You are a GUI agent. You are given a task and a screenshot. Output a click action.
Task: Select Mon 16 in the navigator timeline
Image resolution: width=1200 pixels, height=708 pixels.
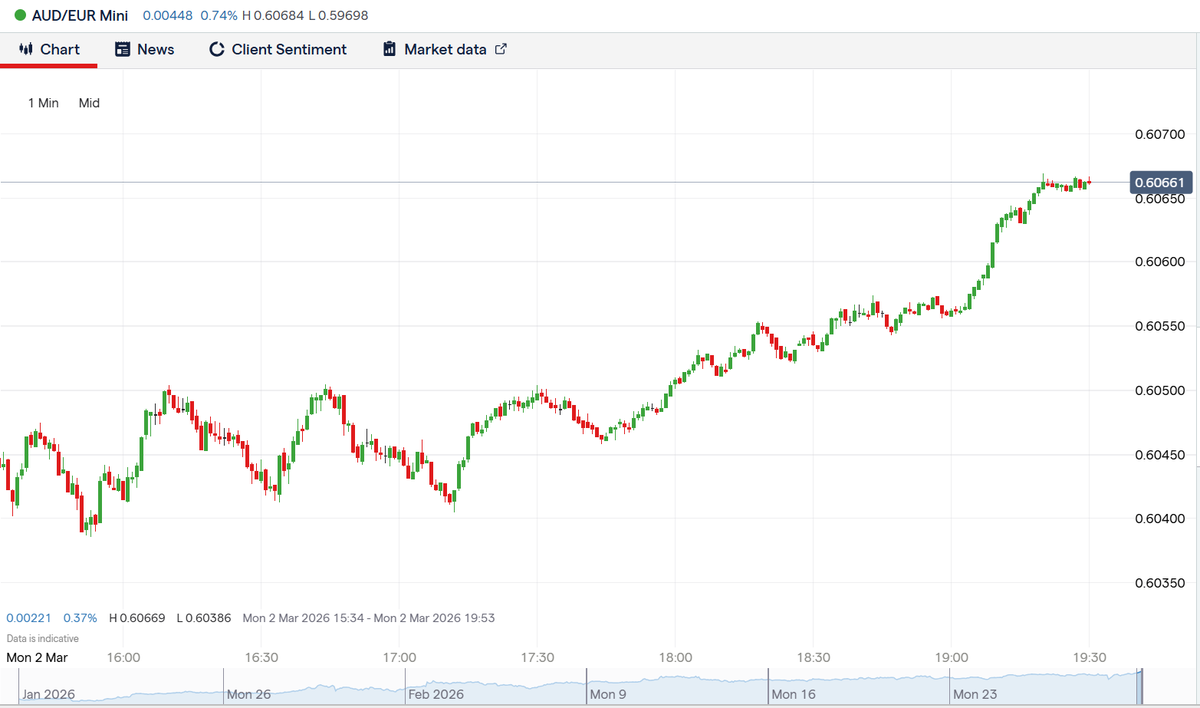792,694
